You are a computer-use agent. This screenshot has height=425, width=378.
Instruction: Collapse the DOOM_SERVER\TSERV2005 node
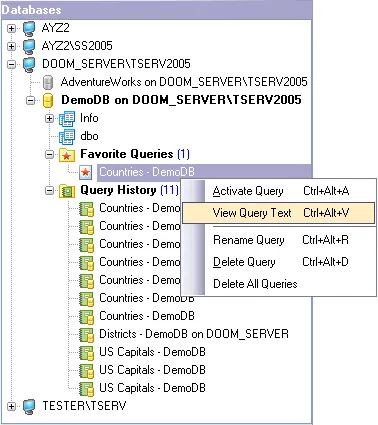(x=11, y=64)
